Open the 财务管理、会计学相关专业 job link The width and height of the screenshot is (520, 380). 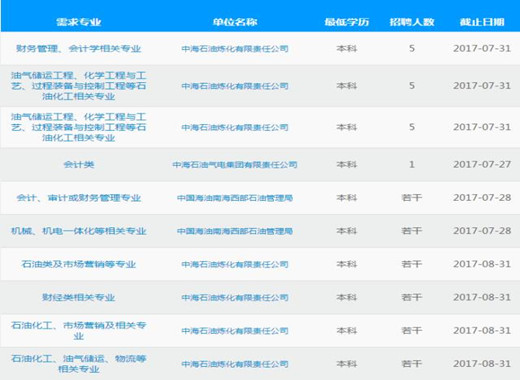tap(79, 49)
